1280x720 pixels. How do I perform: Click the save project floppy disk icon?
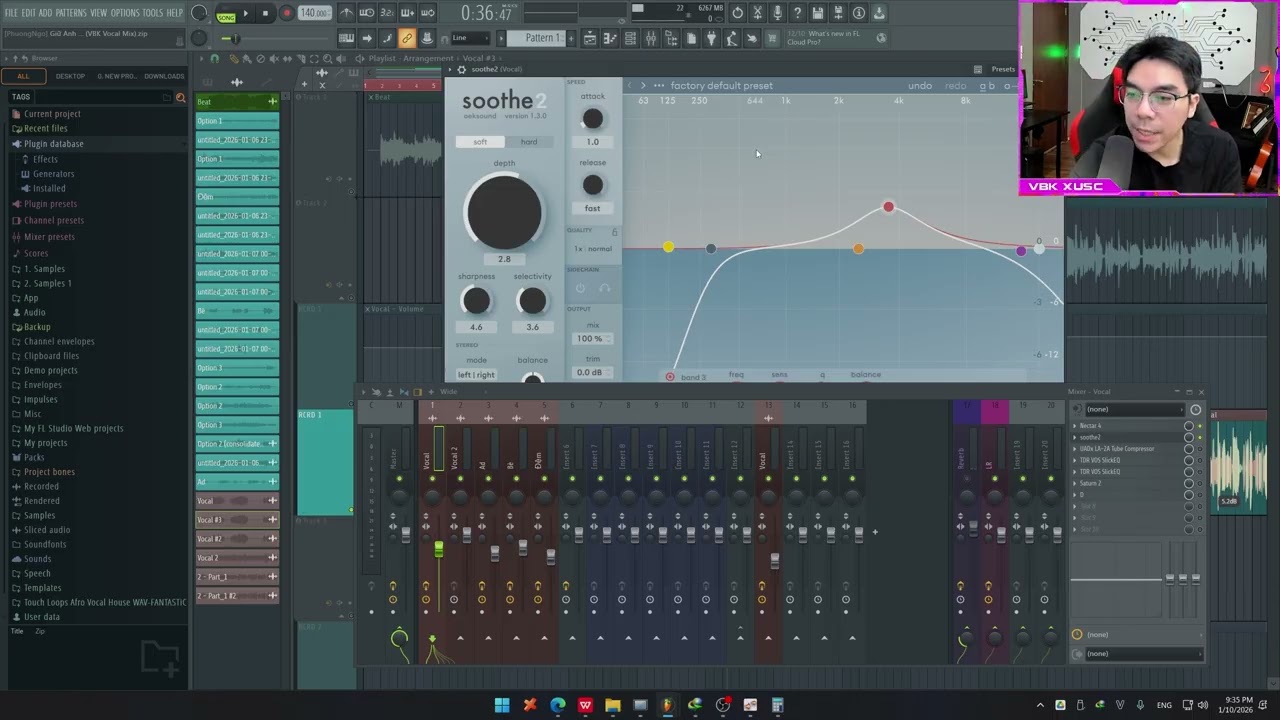[817, 13]
